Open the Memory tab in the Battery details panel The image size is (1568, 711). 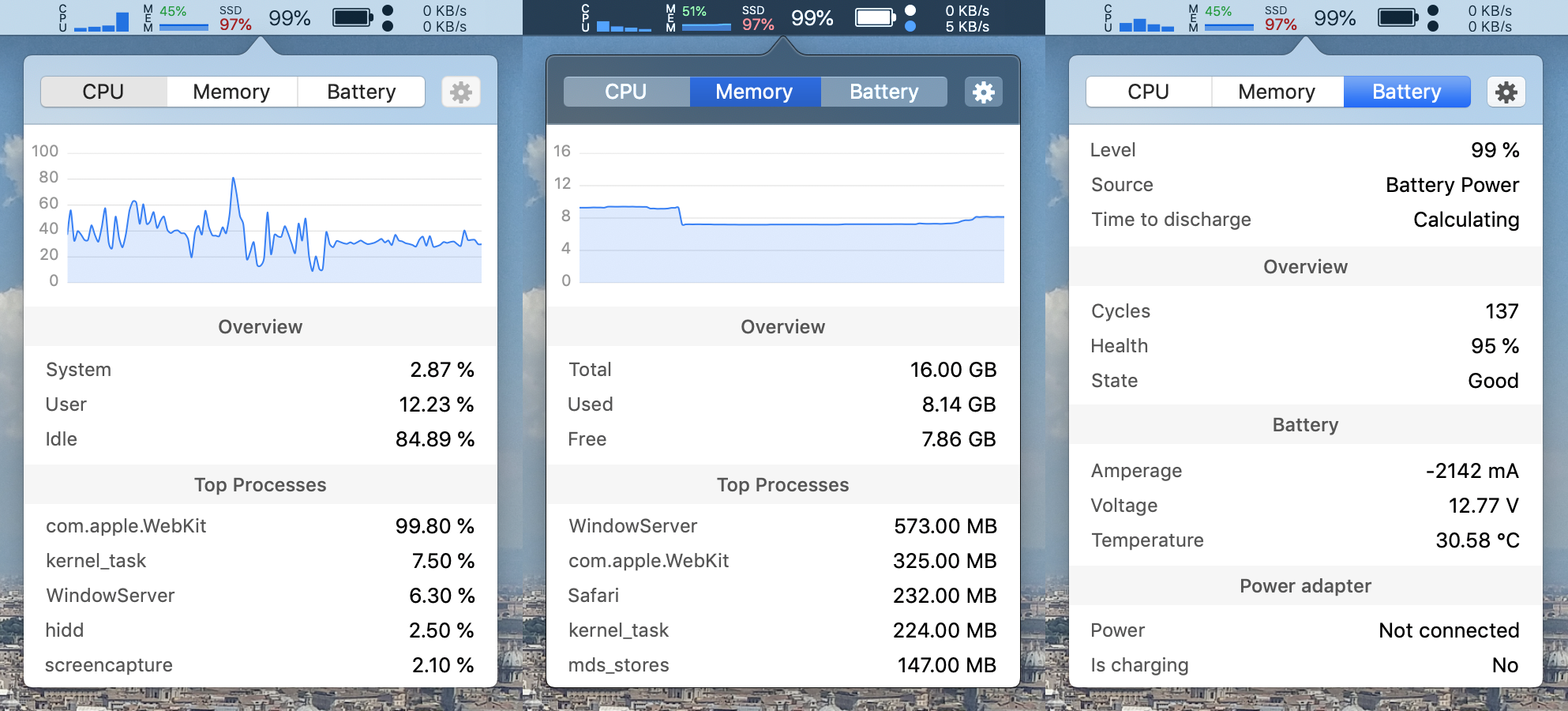click(x=1276, y=92)
